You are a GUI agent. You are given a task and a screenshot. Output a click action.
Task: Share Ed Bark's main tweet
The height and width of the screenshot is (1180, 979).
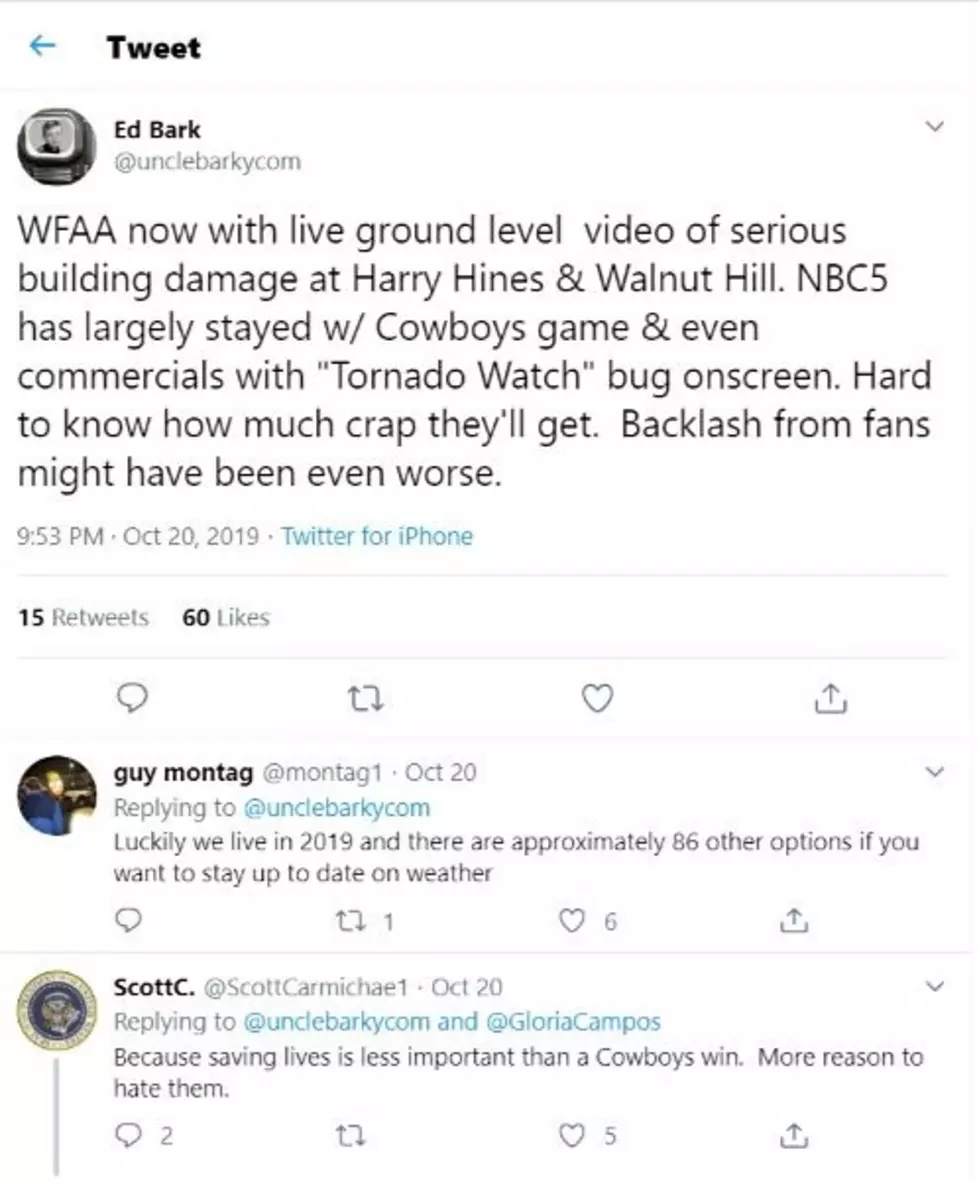point(831,698)
